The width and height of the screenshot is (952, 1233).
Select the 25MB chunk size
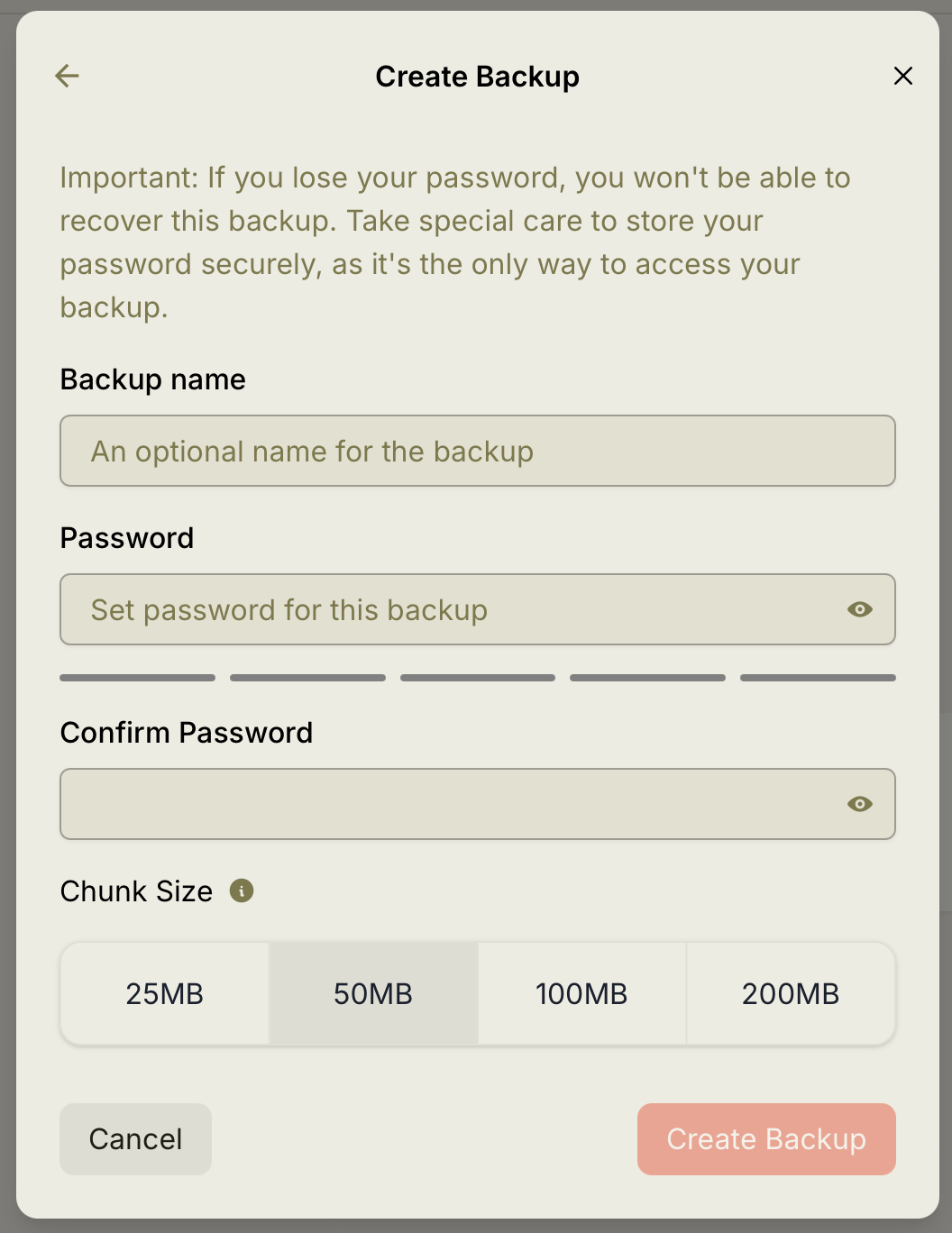click(x=165, y=994)
